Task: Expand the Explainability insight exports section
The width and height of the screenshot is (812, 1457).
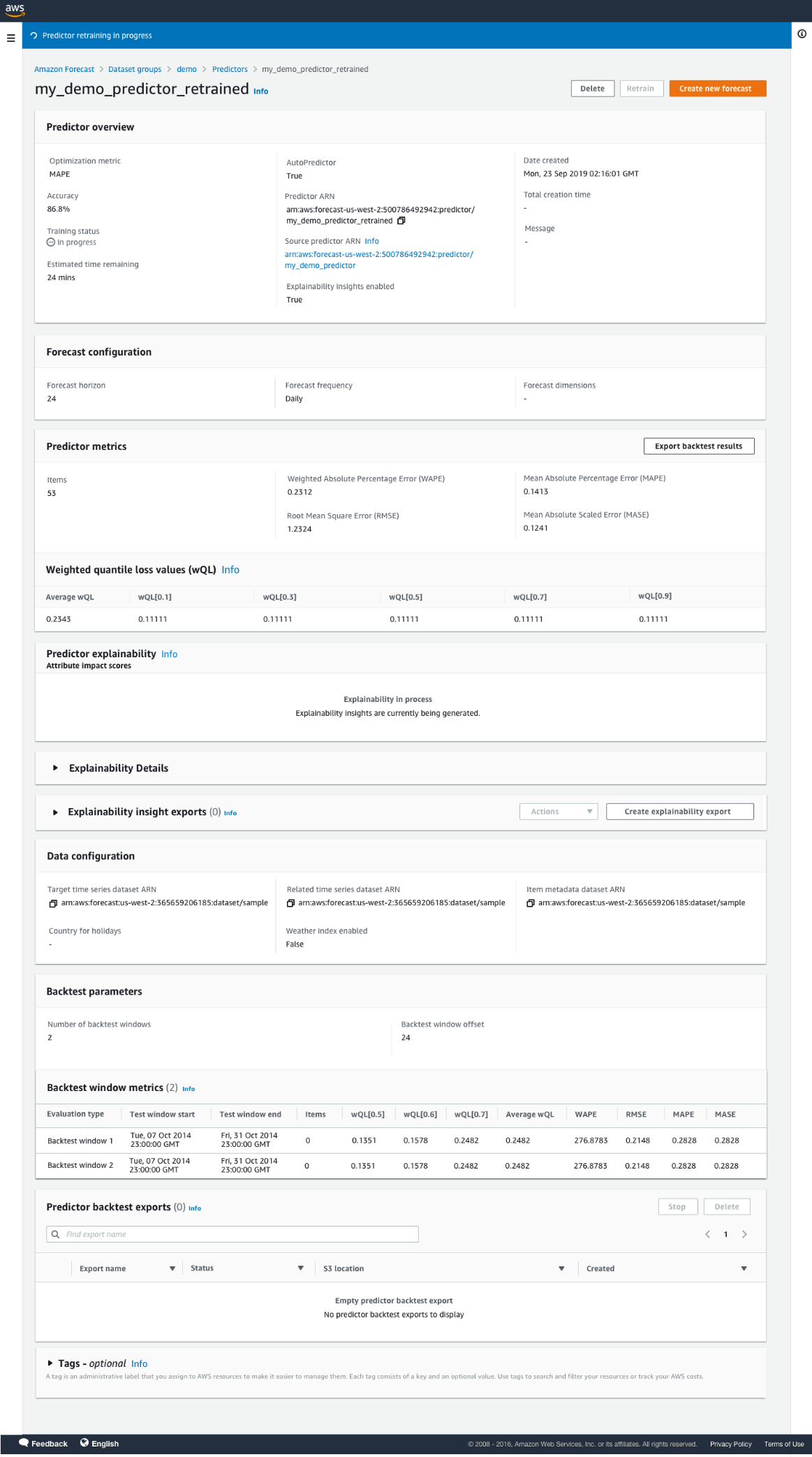Action: click(x=55, y=812)
